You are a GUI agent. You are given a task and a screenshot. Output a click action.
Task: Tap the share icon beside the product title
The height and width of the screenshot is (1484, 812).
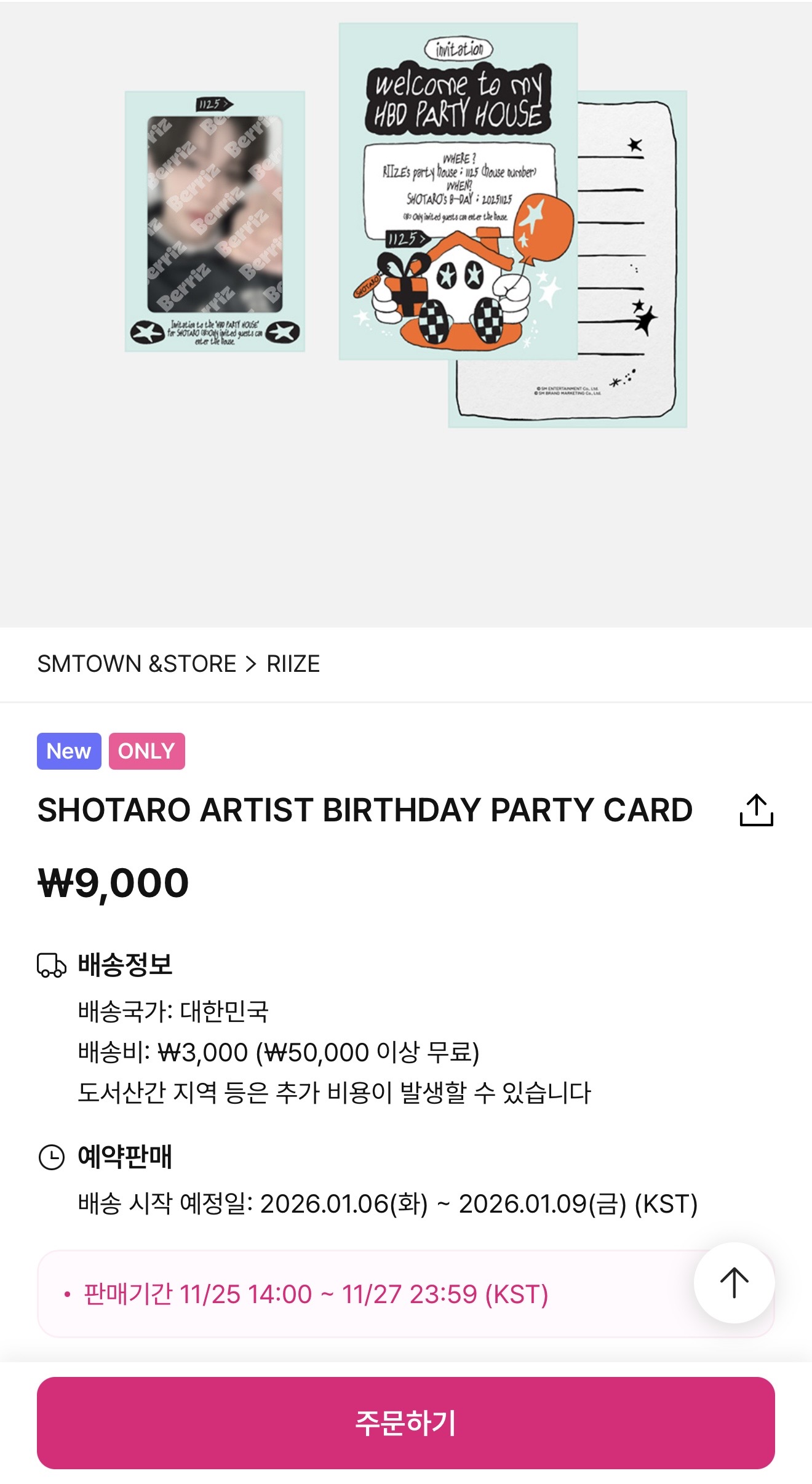click(756, 810)
